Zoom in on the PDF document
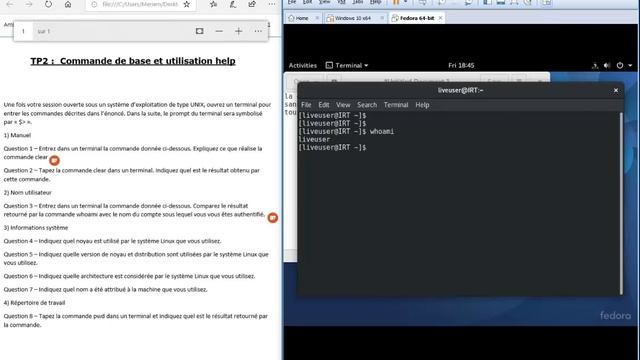 (x=239, y=31)
